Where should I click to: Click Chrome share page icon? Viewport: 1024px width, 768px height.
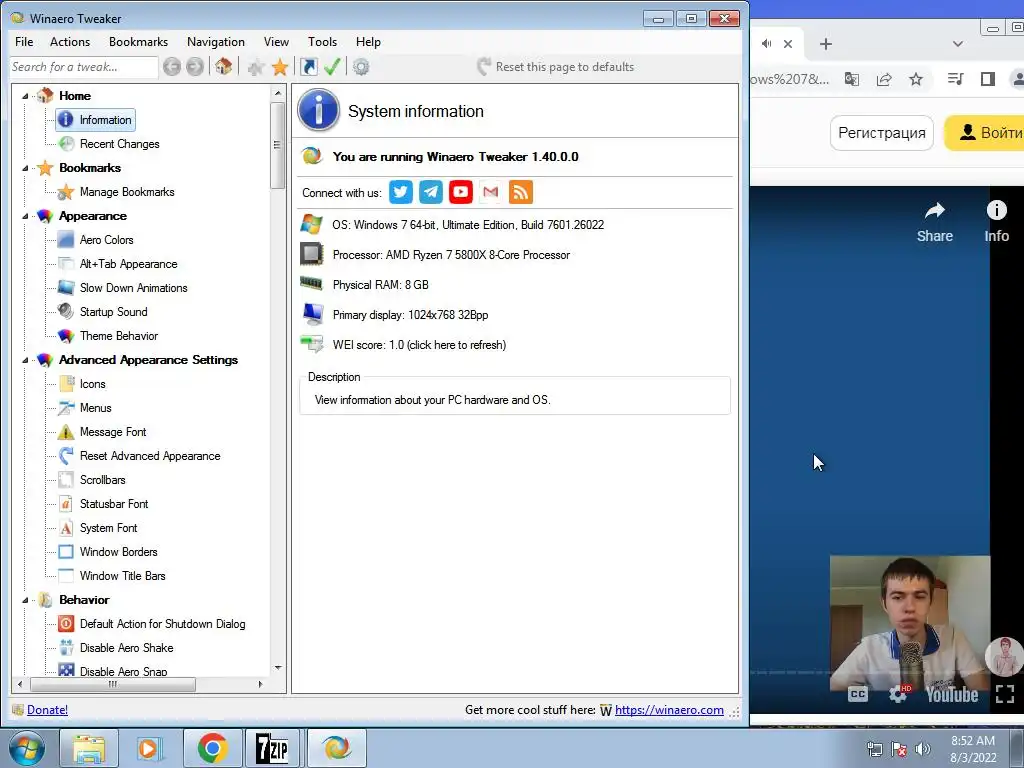click(x=884, y=80)
